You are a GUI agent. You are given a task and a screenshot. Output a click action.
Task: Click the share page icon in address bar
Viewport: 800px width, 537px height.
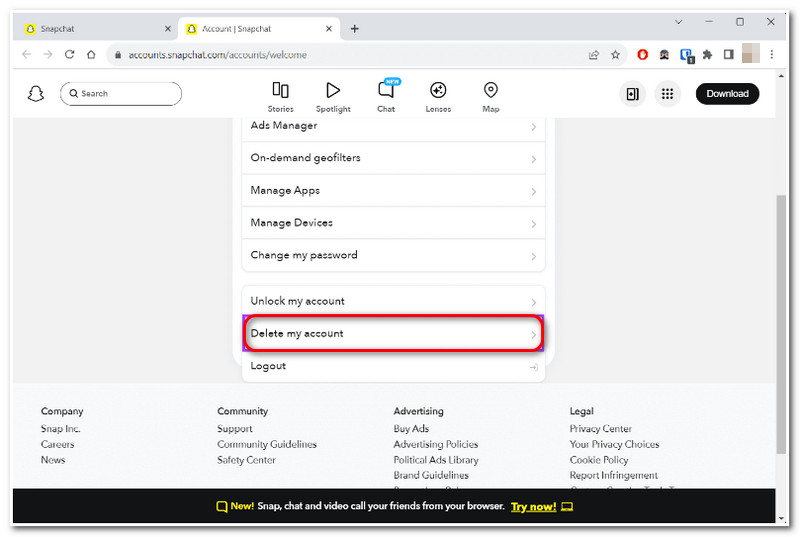(593, 55)
